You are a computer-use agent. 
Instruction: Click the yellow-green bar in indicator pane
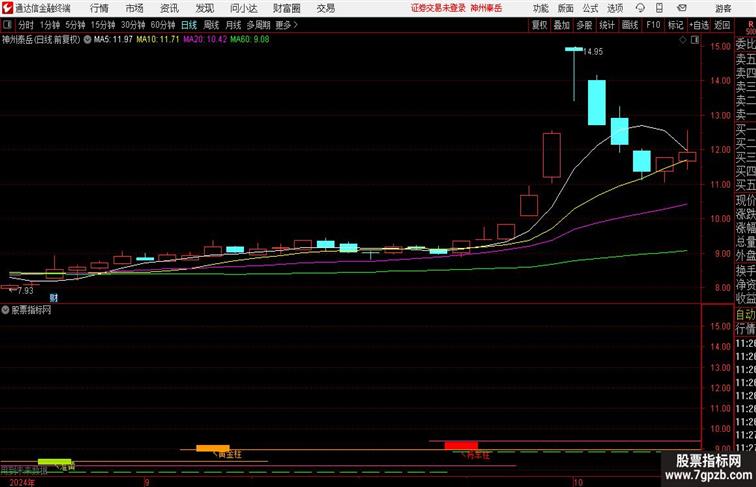click(54, 462)
